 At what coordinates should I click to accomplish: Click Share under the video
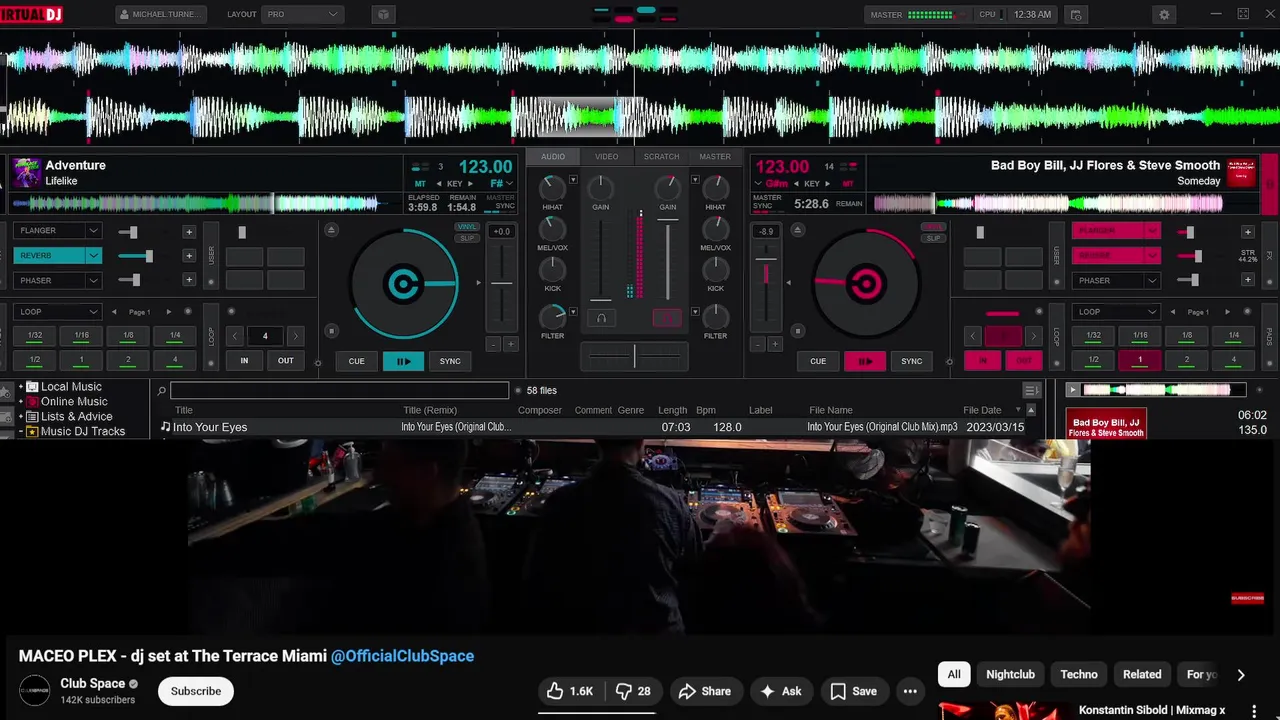[x=704, y=691]
